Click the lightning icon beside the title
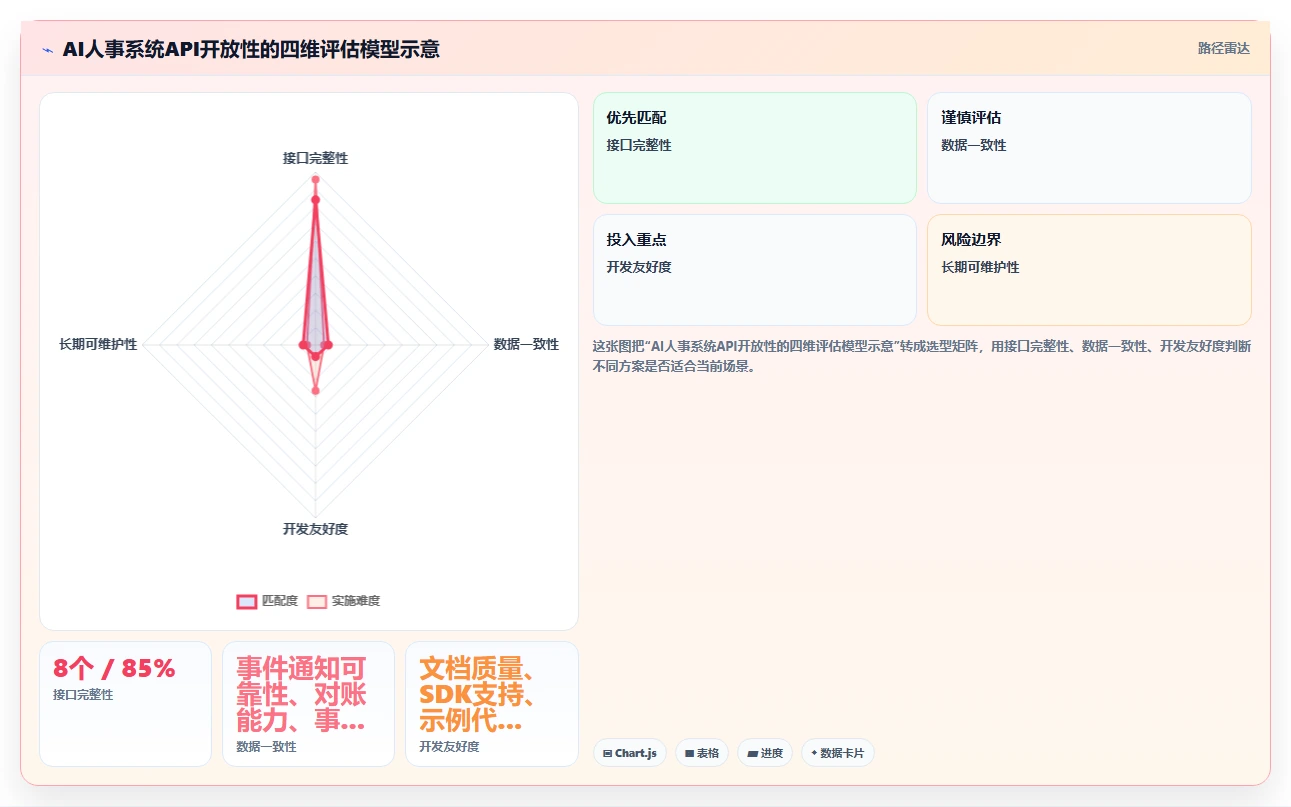 point(47,49)
